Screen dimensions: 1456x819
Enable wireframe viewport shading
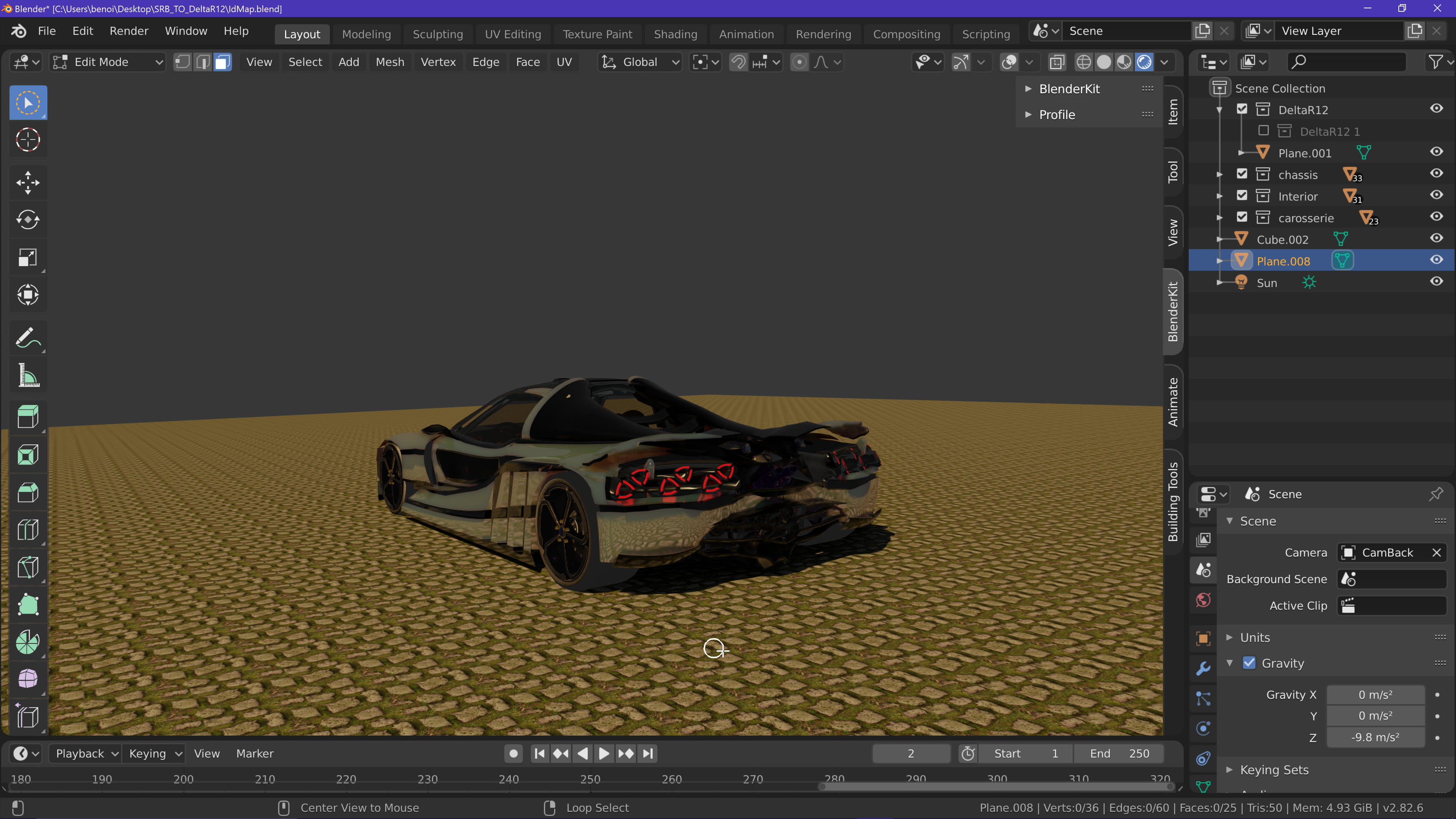[x=1083, y=62]
